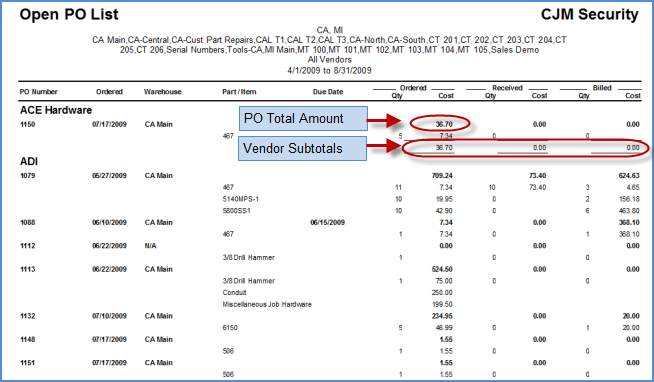Viewport: 654px width, 382px height.
Task: Click the 709.24 ordered cost total
Action: [x=442, y=176]
